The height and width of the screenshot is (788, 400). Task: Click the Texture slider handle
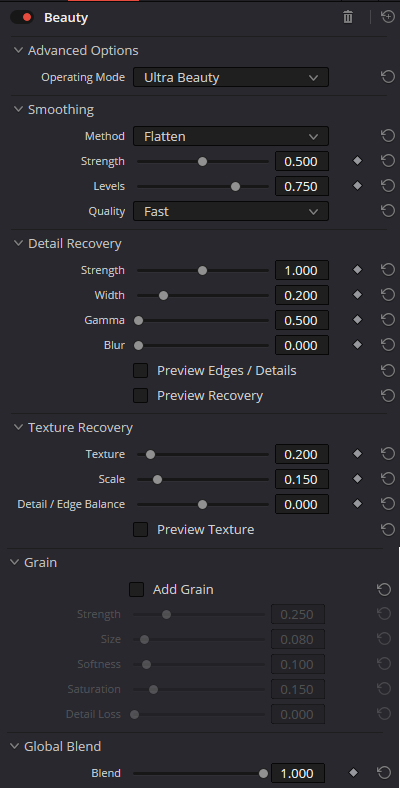coord(150,454)
